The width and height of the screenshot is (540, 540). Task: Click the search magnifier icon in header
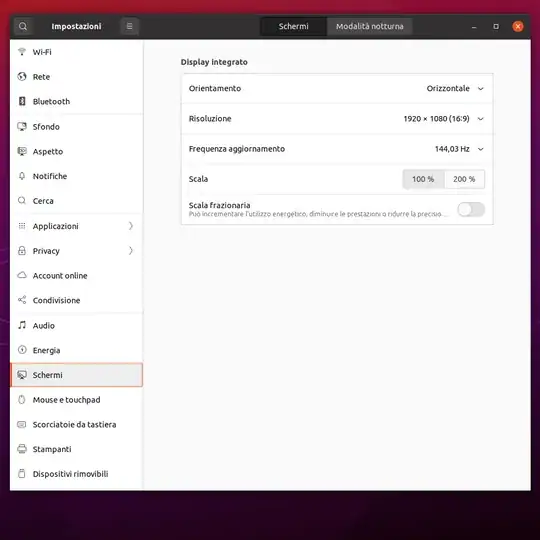23,26
